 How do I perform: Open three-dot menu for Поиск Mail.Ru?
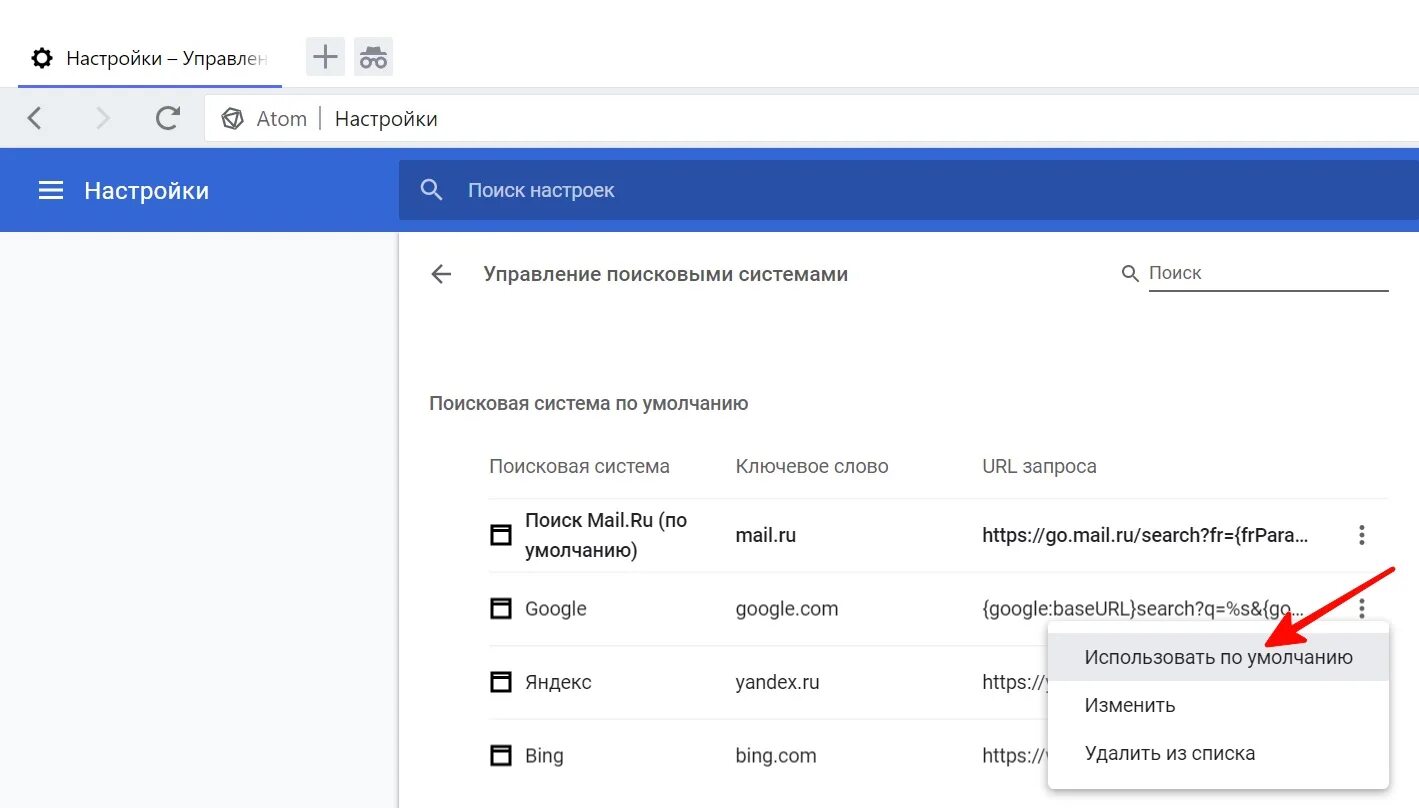pos(1361,535)
